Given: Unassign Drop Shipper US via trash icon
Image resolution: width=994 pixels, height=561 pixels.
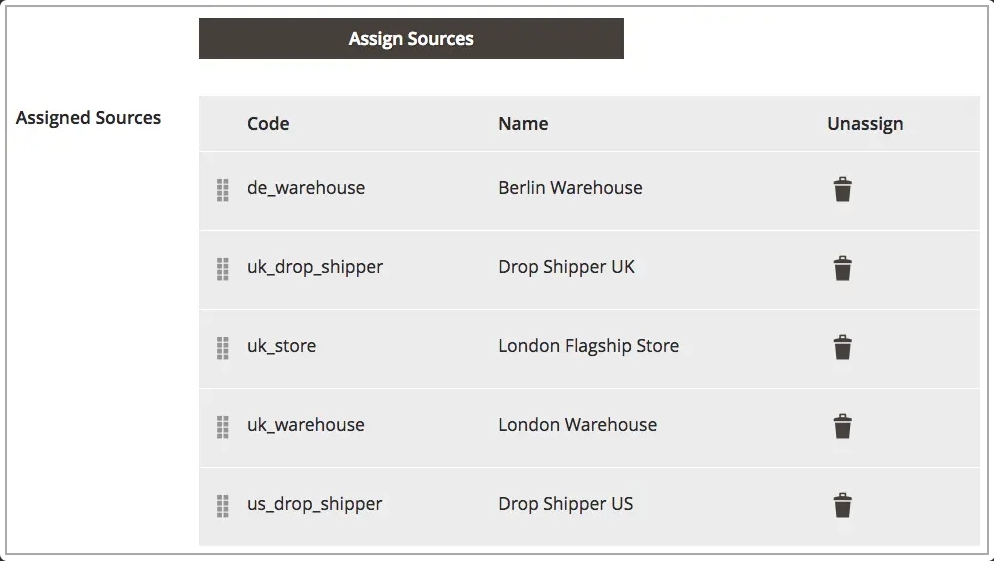Looking at the screenshot, I should (842, 505).
